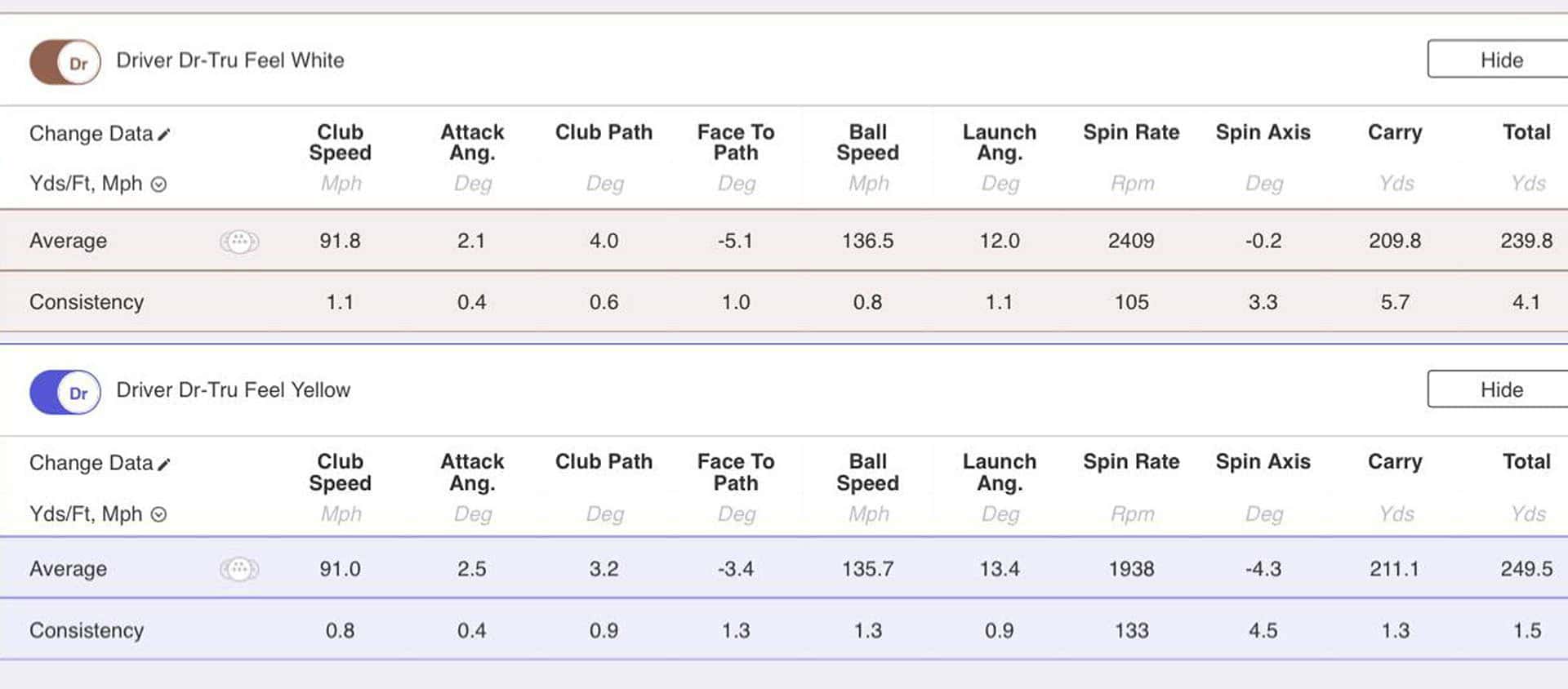Open units dropdown in White driver section
The image size is (1568, 689).
pos(159,184)
